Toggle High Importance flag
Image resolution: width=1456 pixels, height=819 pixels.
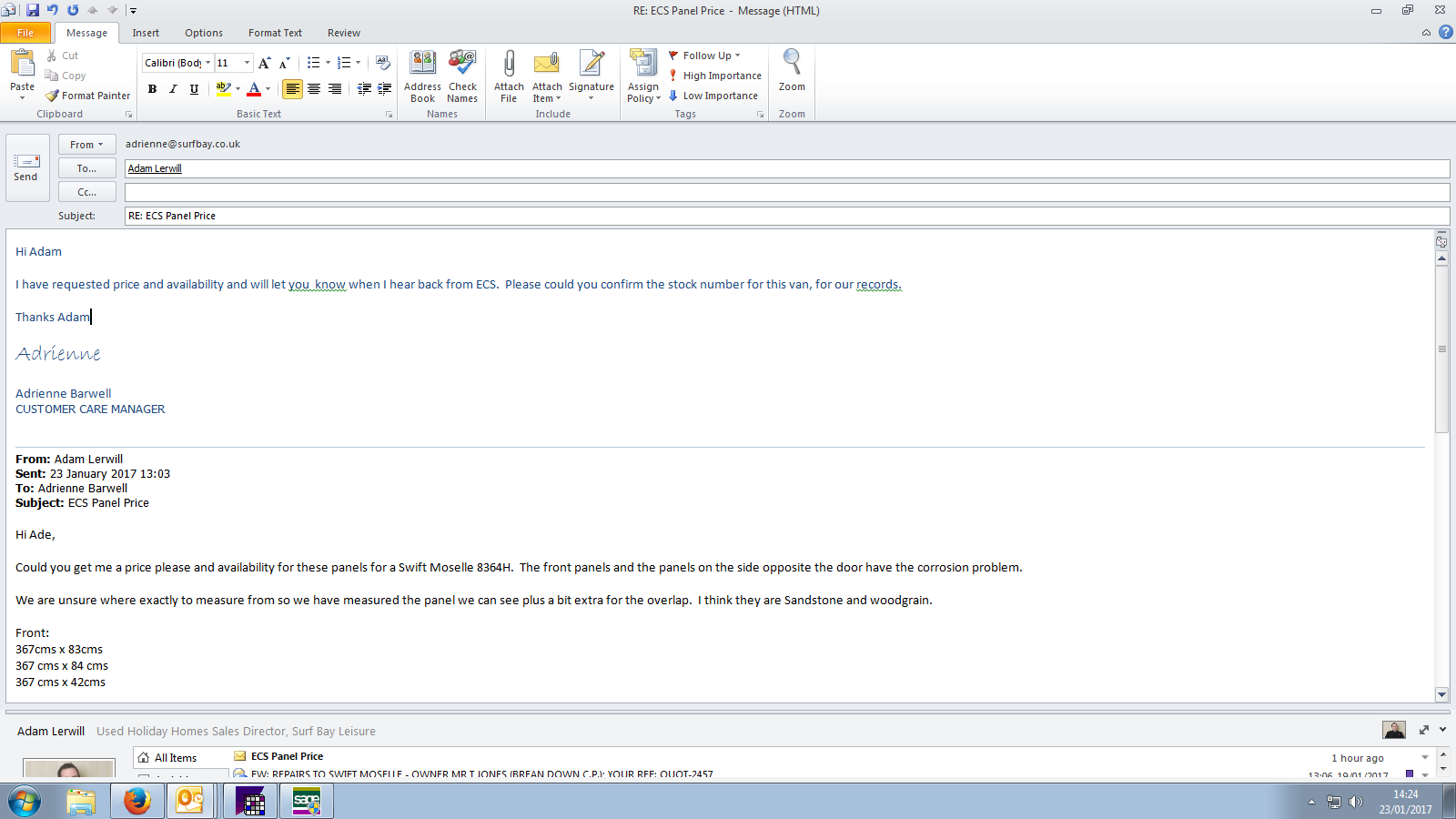[x=714, y=76]
